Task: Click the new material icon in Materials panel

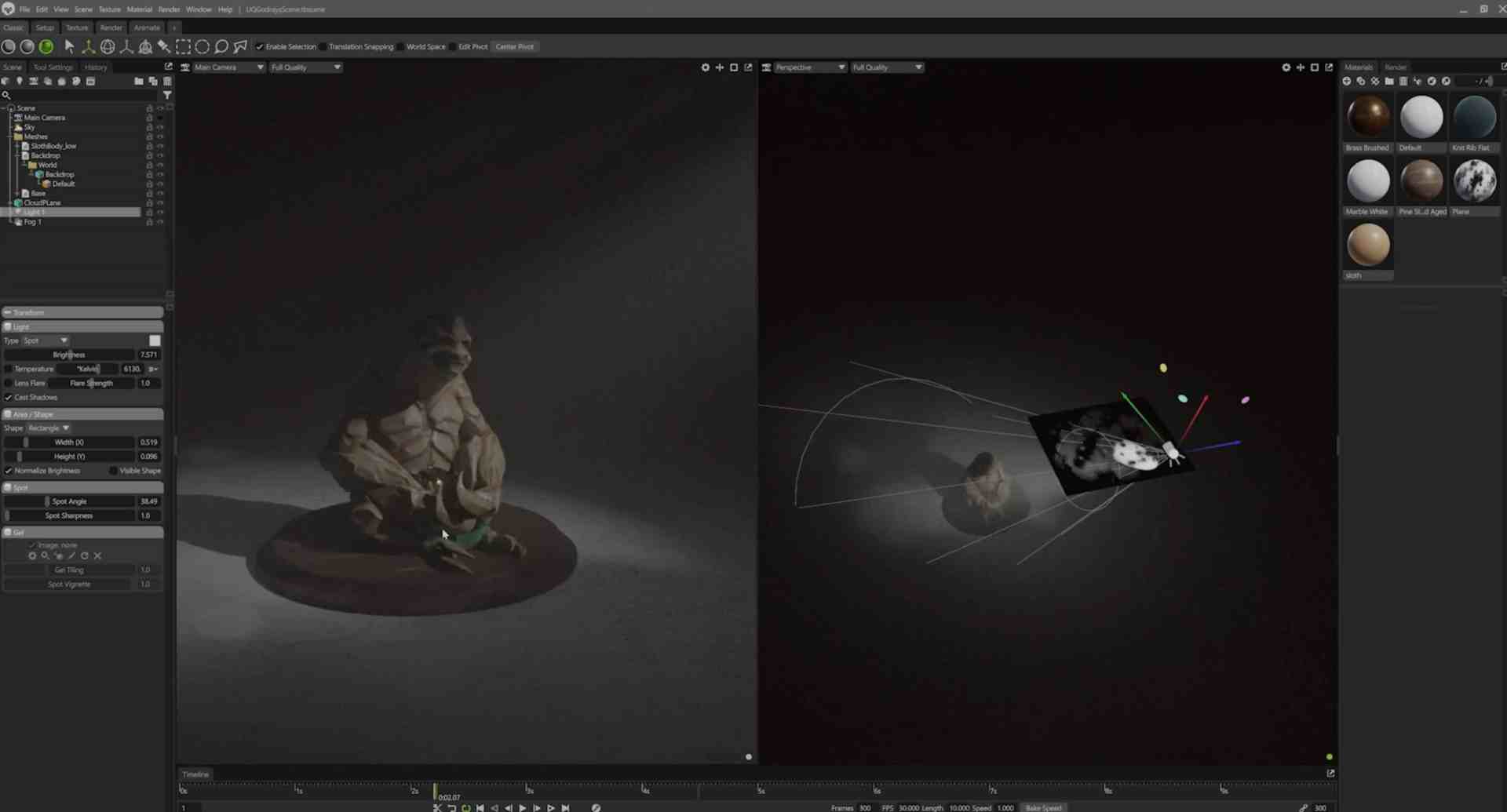Action: pyautogui.click(x=1345, y=81)
